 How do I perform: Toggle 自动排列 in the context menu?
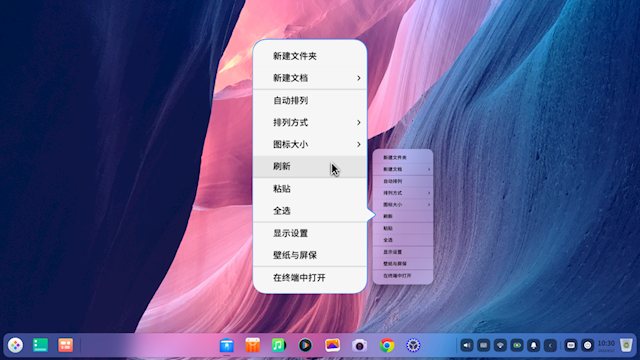(310, 100)
